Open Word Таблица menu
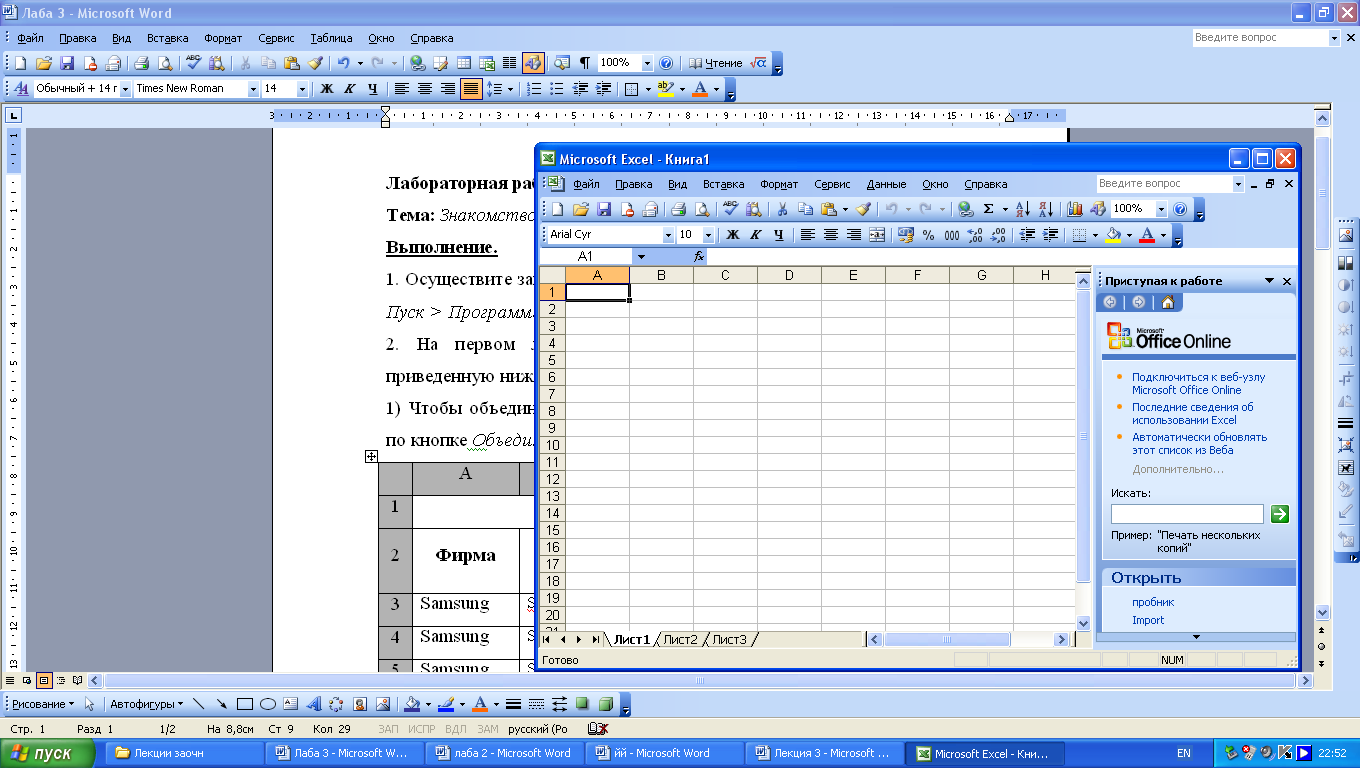This screenshot has width=1360, height=768. (331, 38)
